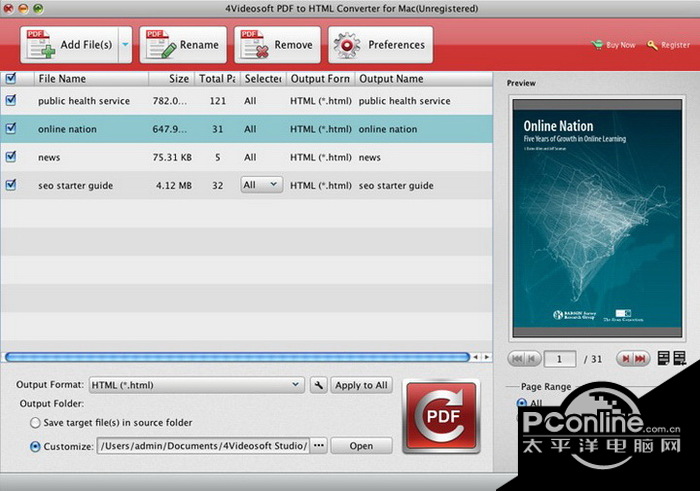700x491 pixels.
Task: Click the horizontal scrollbar under the file list
Action: tap(238, 357)
